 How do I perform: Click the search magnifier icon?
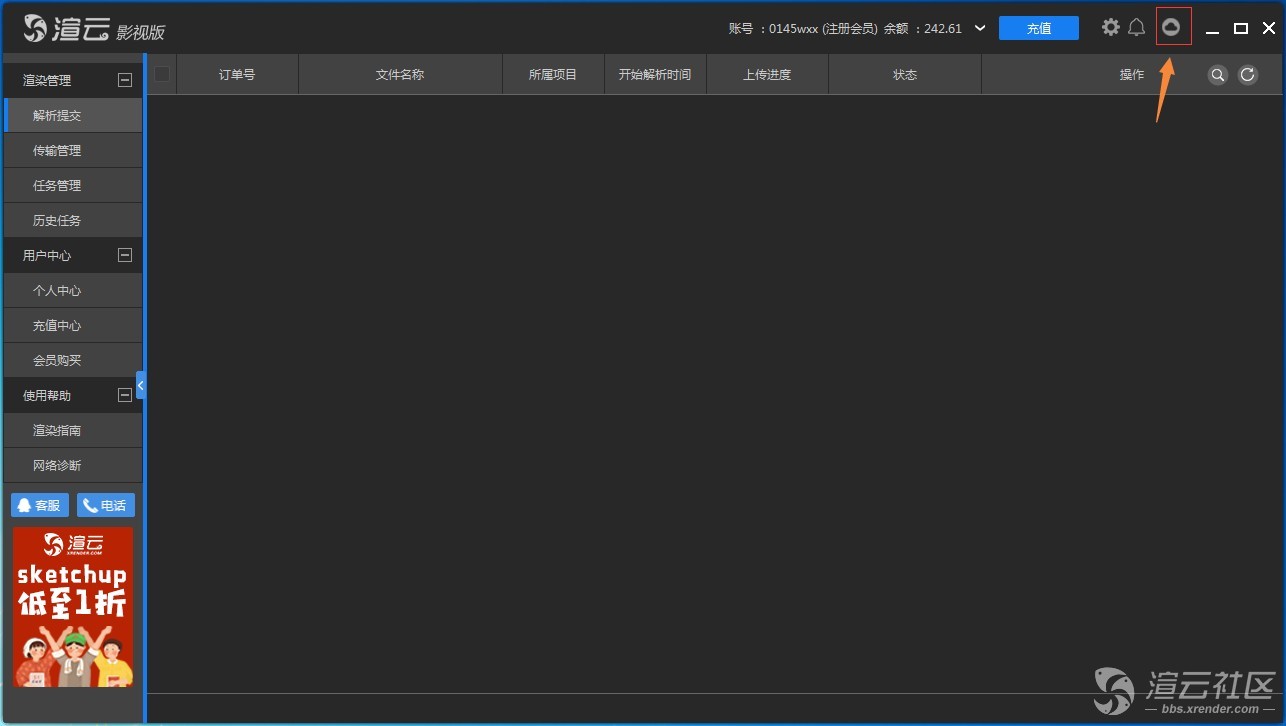click(1217, 75)
